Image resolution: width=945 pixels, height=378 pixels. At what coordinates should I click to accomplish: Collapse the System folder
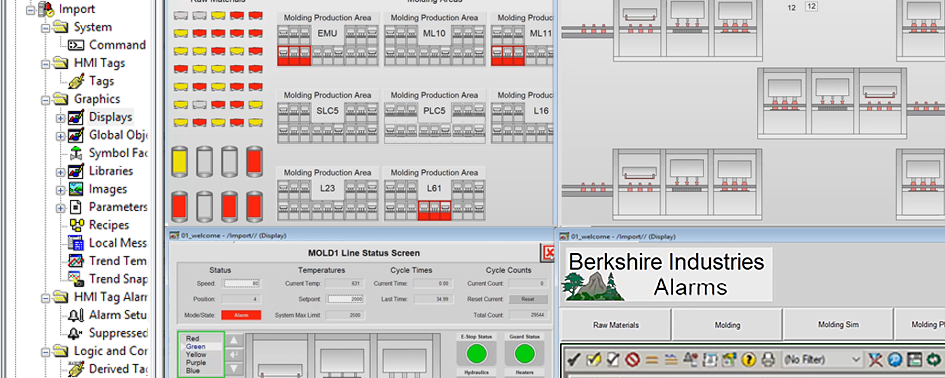(x=45, y=27)
